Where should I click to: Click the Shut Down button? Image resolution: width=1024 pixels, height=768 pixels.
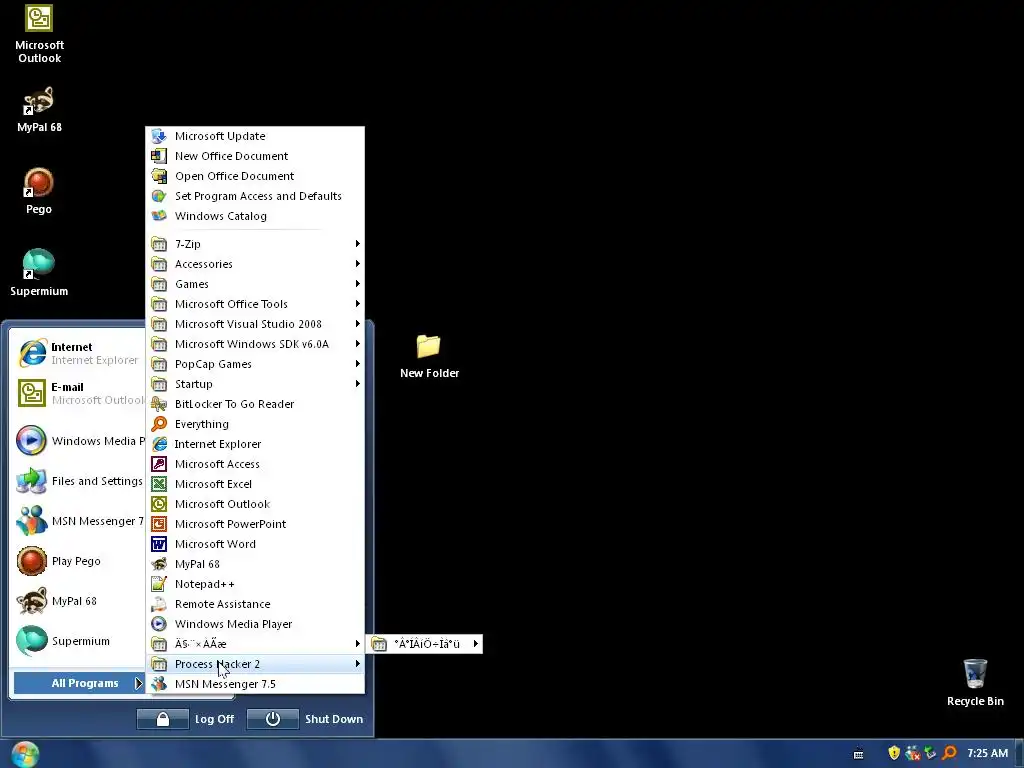[x=306, y=719]
